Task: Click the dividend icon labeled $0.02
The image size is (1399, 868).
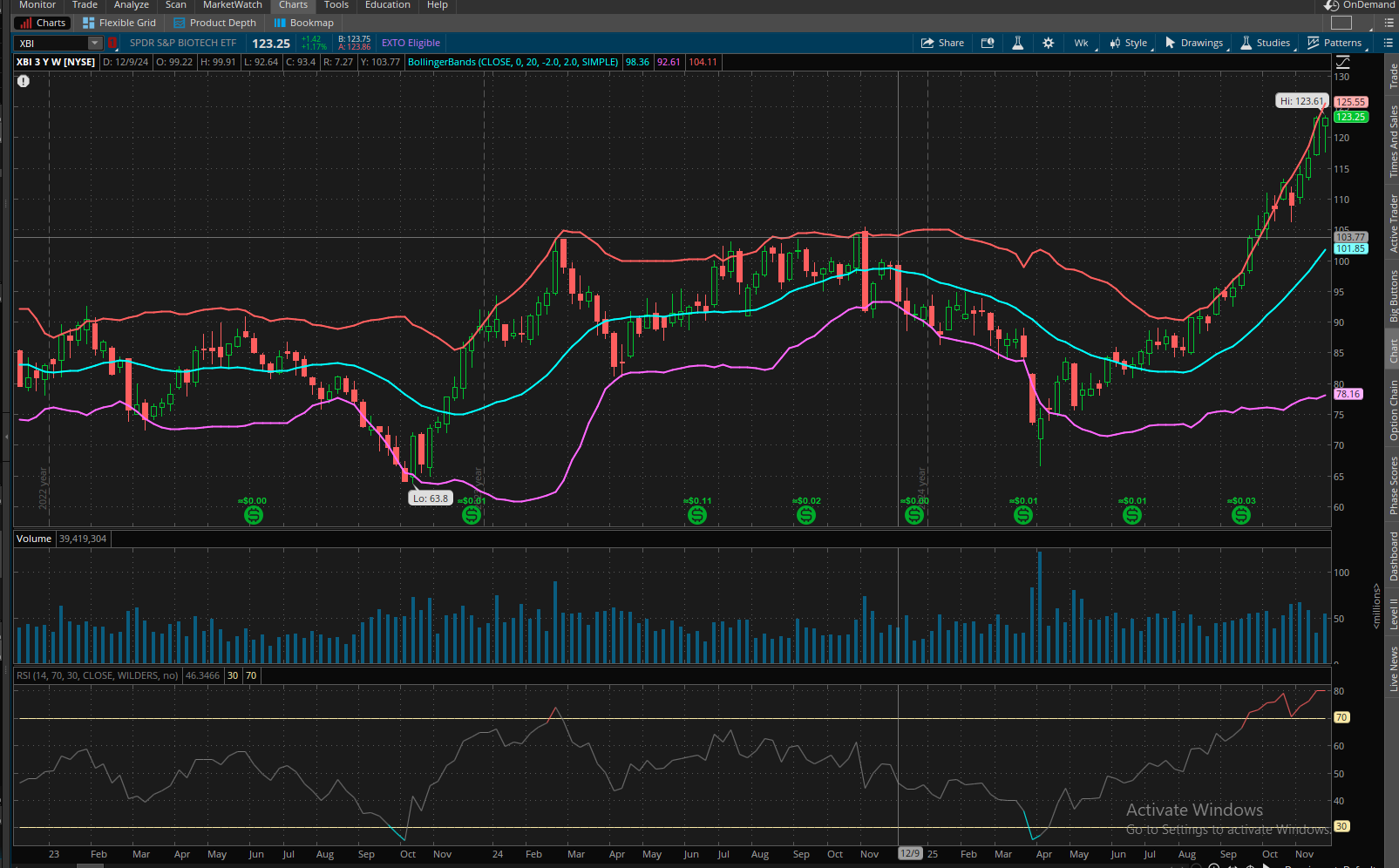Action: [x=806, y=515]
